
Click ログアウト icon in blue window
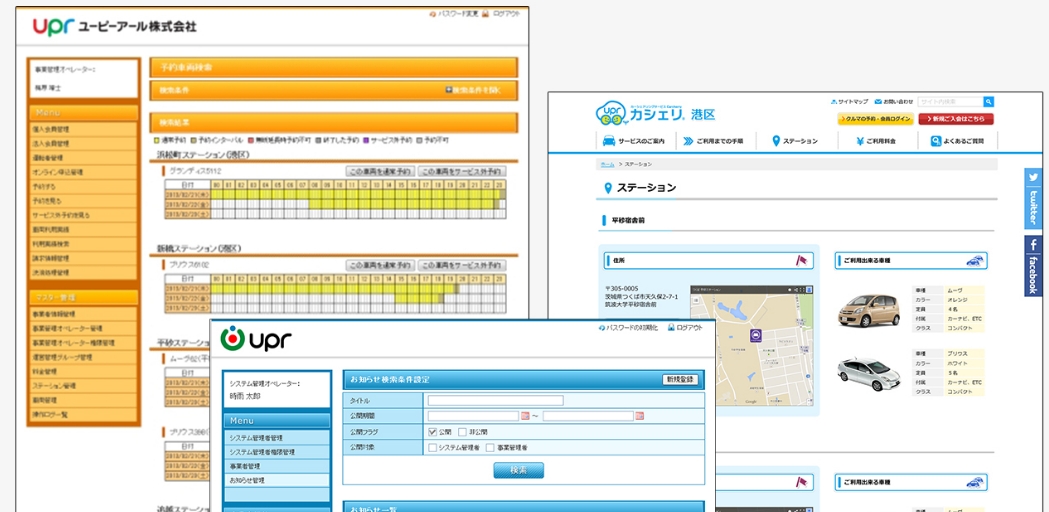(x=671, y=328)
